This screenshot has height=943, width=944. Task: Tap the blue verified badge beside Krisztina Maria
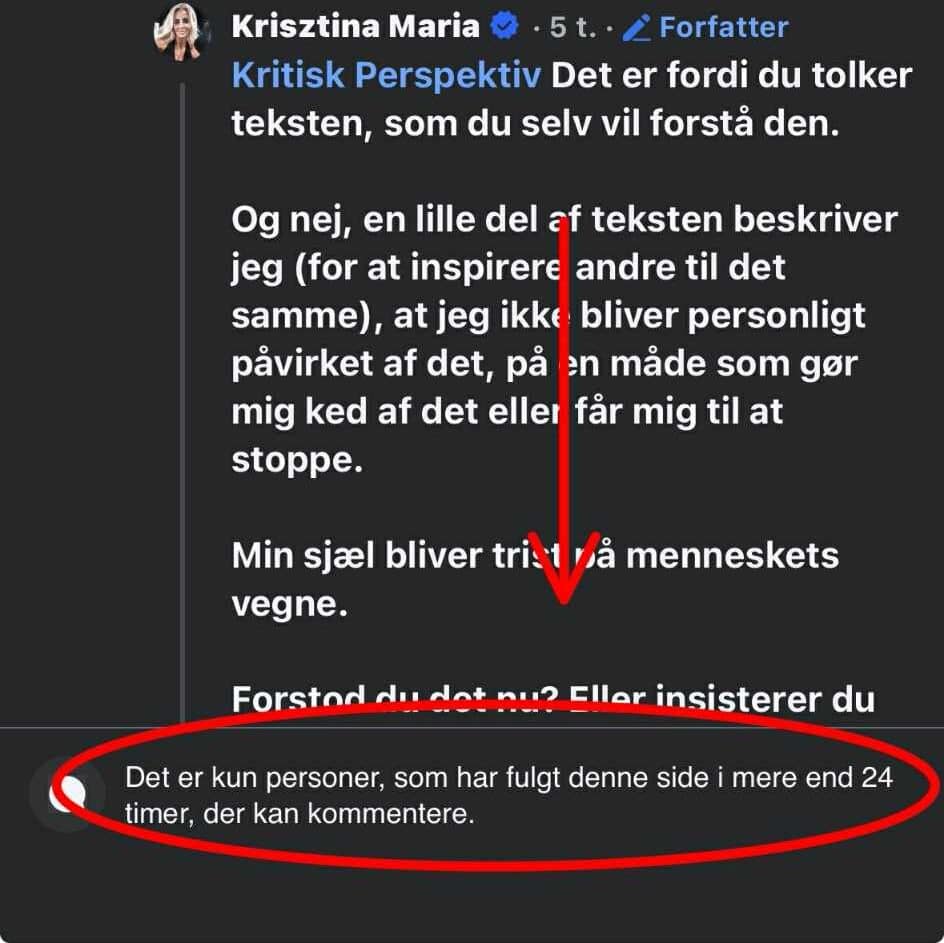pyautogui.click(x=505, y=27)
